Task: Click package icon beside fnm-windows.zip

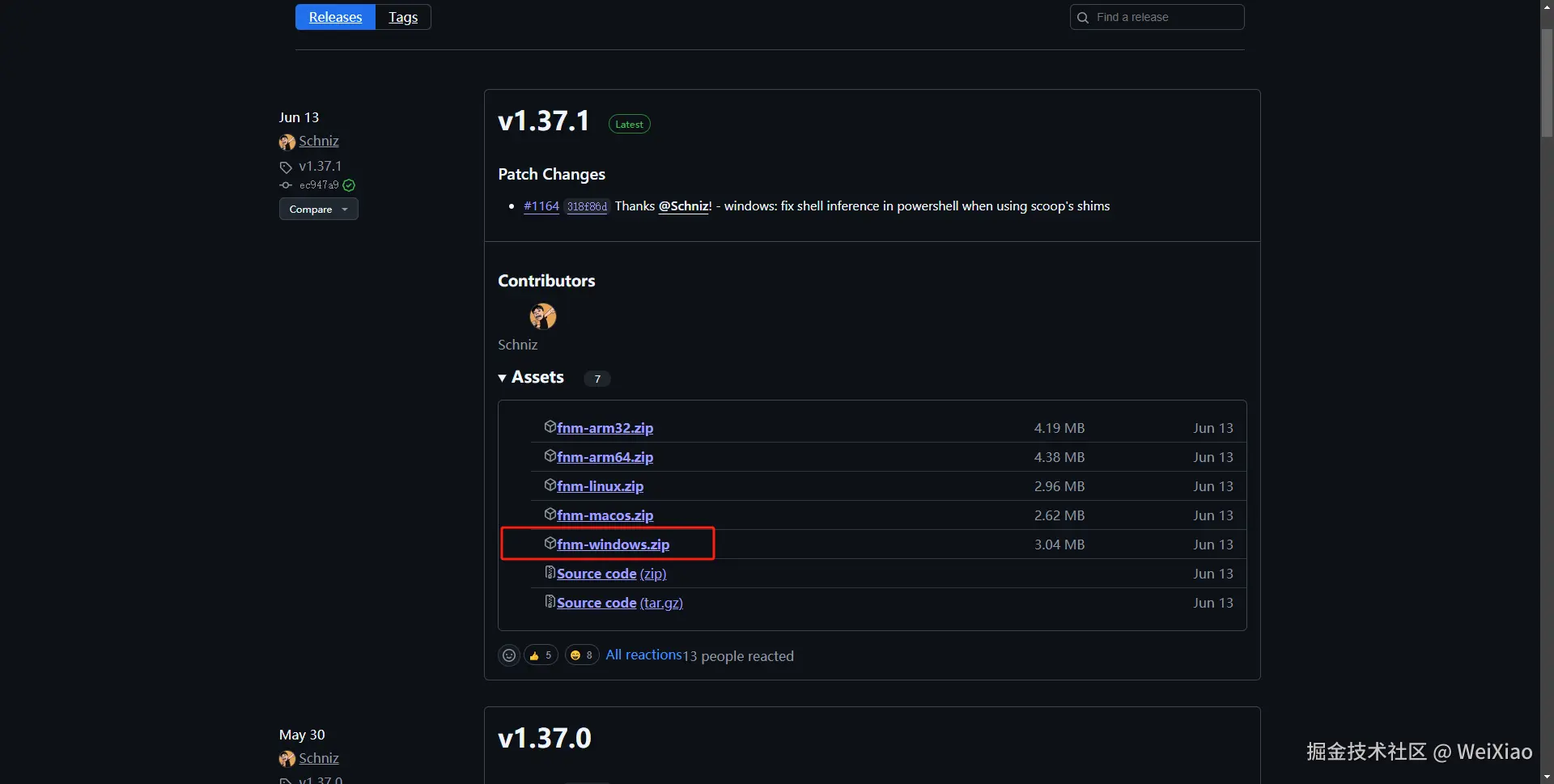Action: [x=550, y=543]
